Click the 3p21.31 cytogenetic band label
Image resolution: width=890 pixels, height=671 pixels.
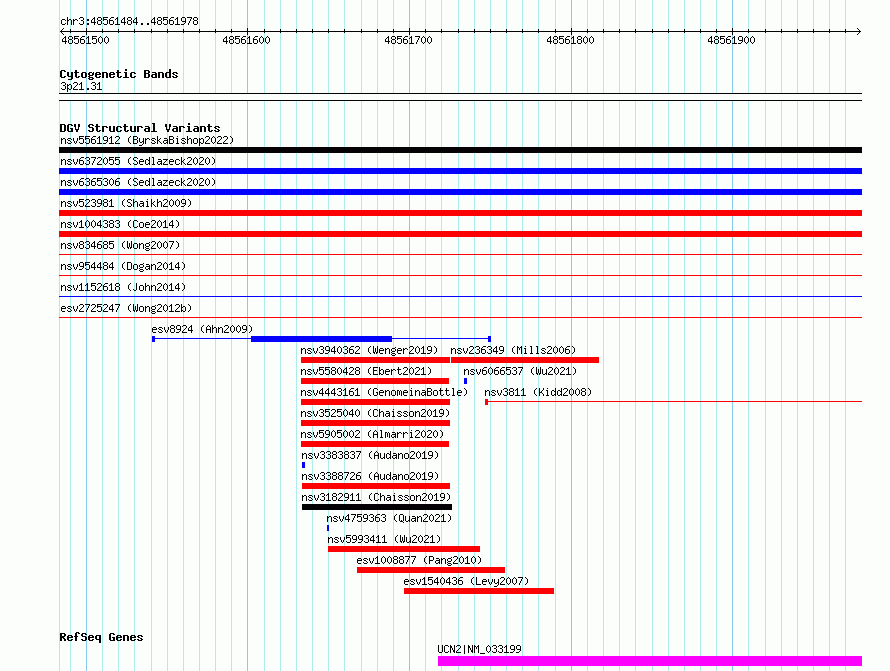point(81,87)
